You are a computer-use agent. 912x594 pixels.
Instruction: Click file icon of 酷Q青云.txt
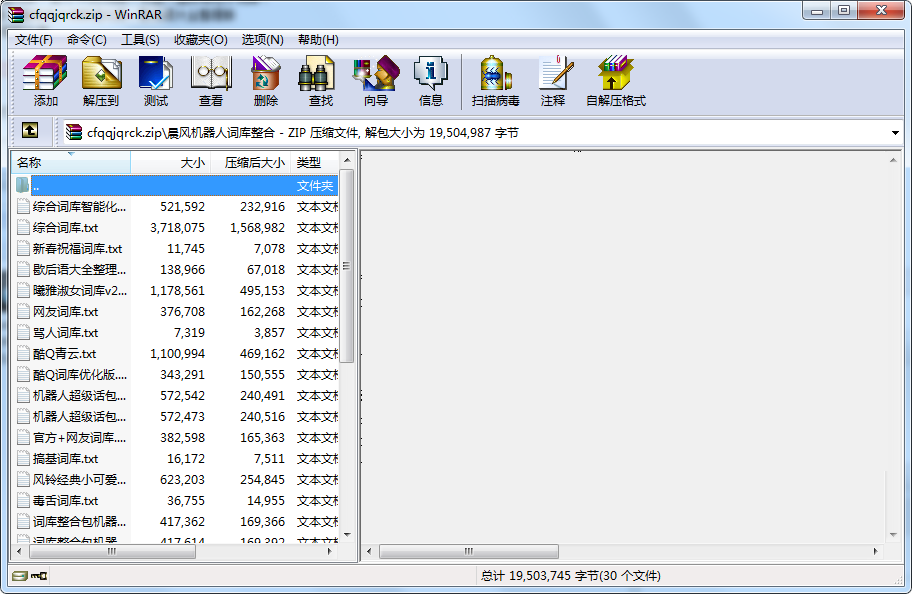pyautogui.click(x=23, y=353)
